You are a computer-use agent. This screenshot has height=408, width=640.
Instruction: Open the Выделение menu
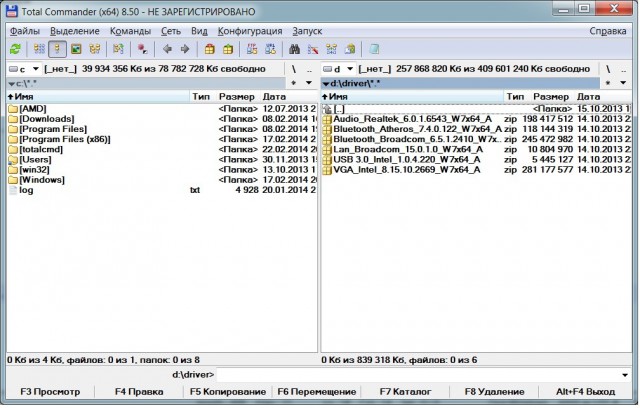pyautogui.click(x=75, y=31)
